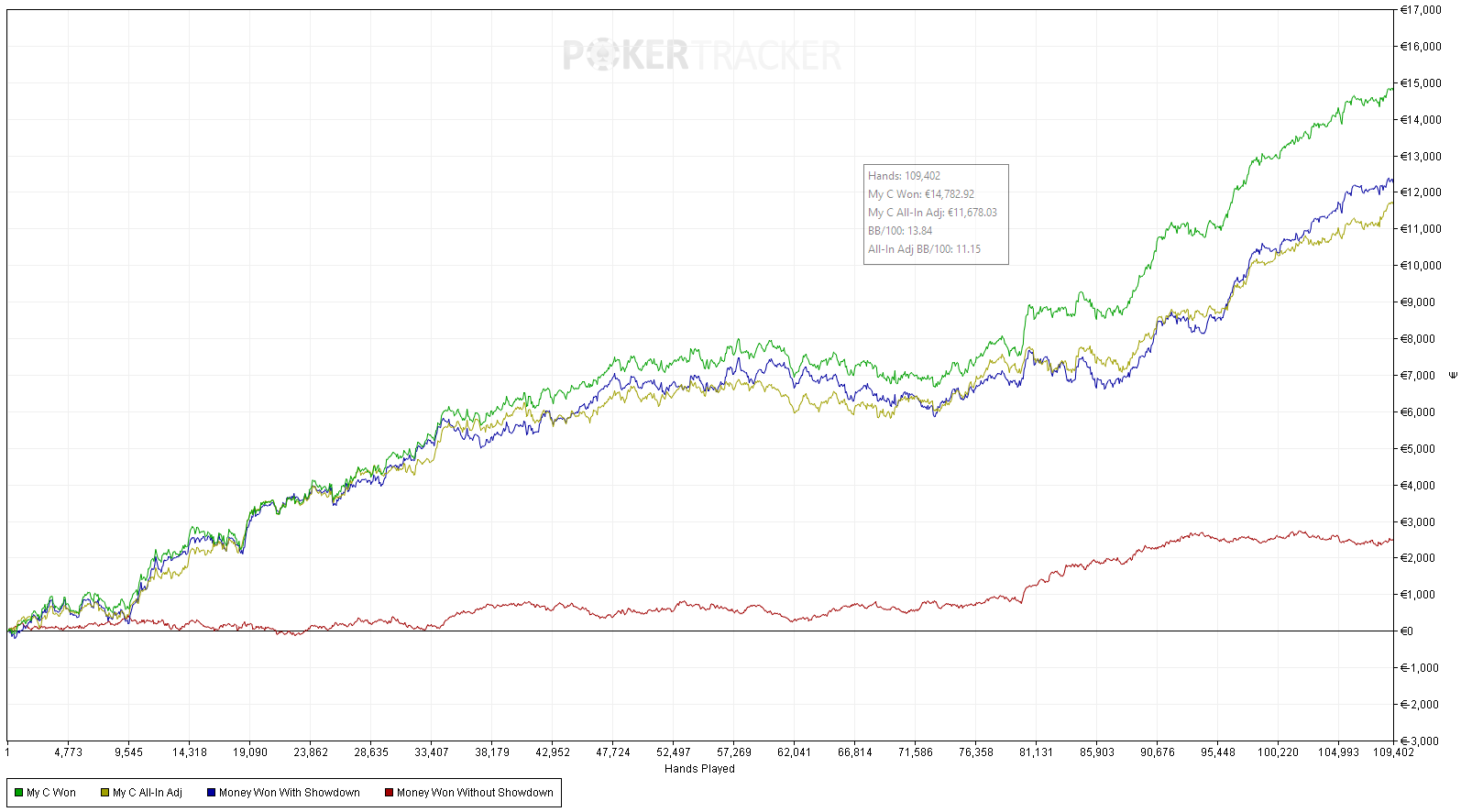Select Money Won Without Showdown legend label
The width and height of the screenshot is (1461, 812).
pos(475,793)
